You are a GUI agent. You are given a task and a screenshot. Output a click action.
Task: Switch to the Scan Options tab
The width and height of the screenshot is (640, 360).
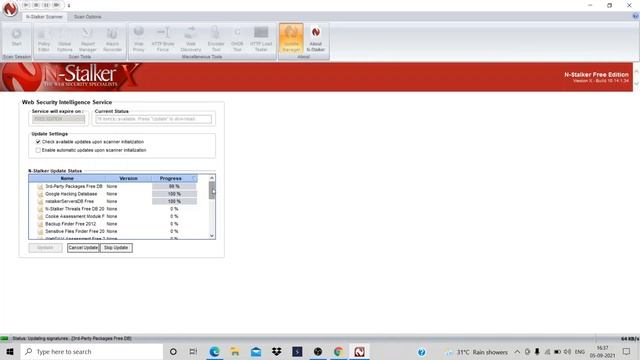[x=87, y=17]
